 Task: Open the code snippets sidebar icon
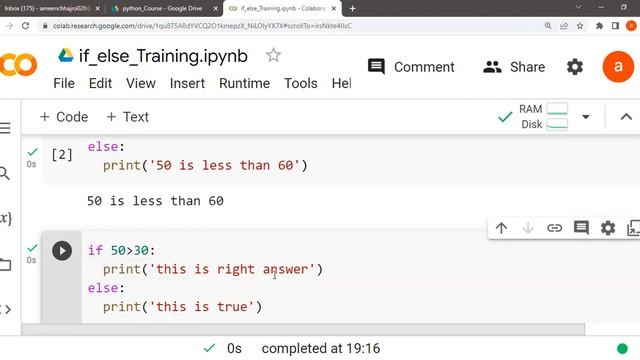6,309
